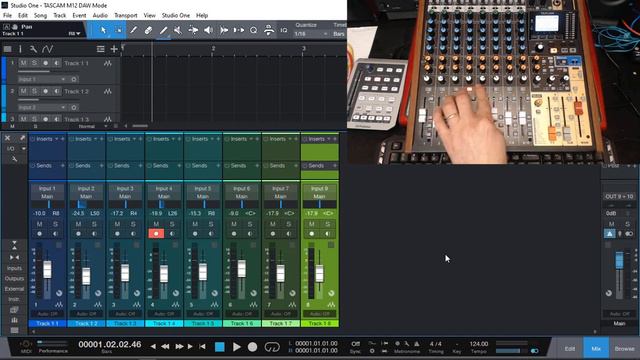Detach the mixer console with arrow icon
This screenshot has height=360, width=640.
[22, 138]
